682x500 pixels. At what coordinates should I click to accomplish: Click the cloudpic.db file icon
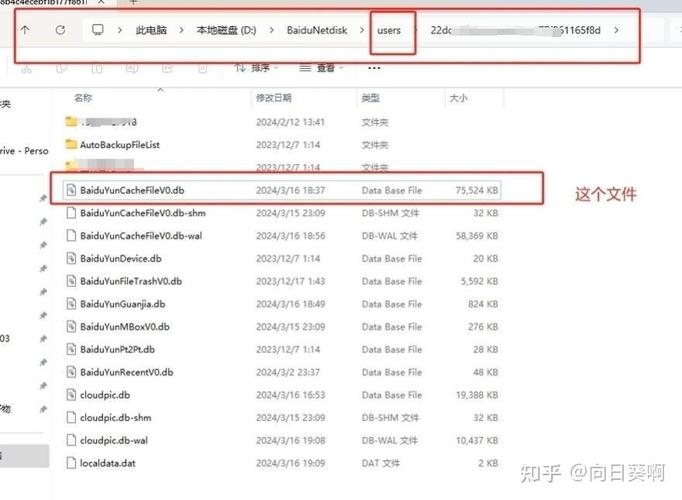tap(71, 394)
